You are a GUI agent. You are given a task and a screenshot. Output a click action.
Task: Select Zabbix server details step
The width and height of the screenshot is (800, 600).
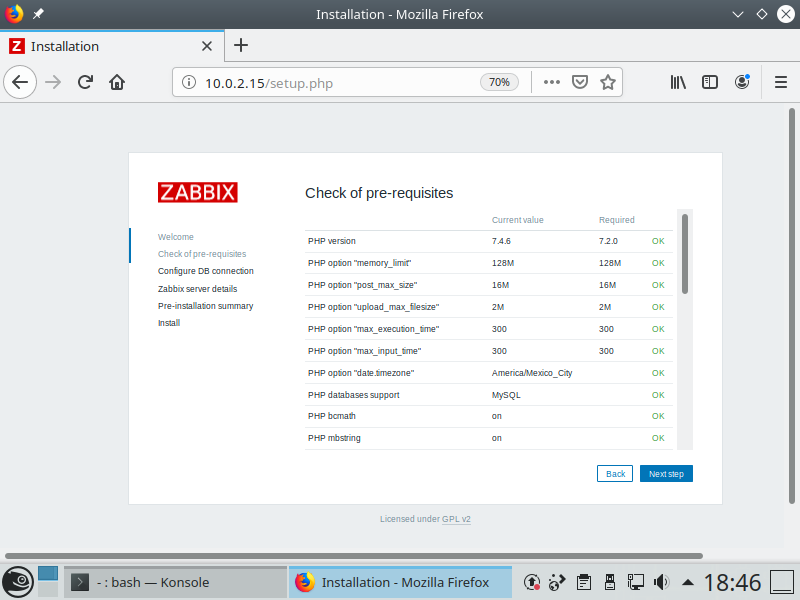(197, 289)
